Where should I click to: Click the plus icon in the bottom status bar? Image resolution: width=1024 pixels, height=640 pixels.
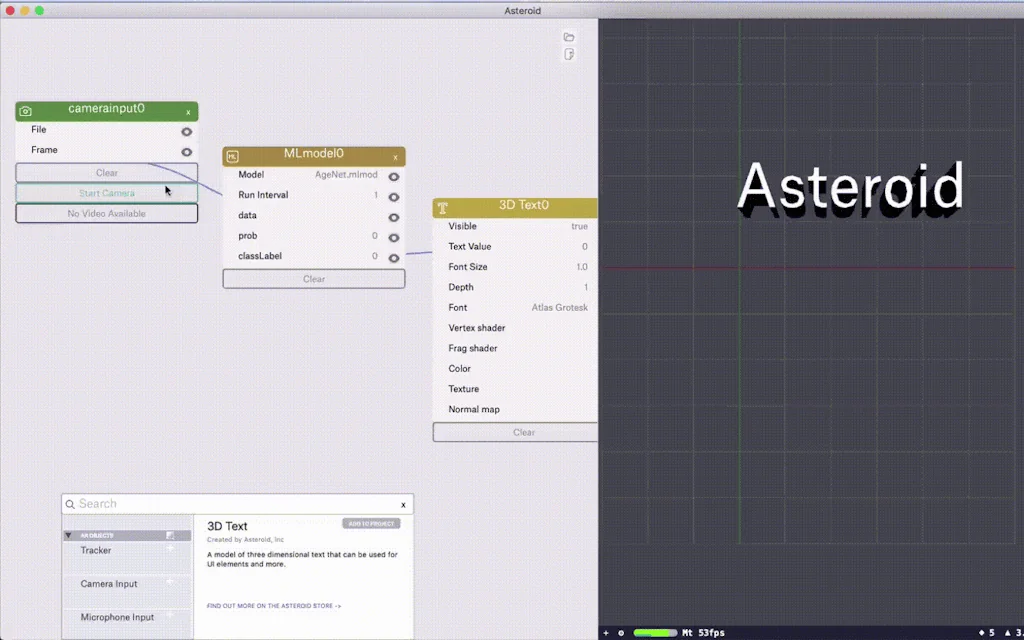606,632
